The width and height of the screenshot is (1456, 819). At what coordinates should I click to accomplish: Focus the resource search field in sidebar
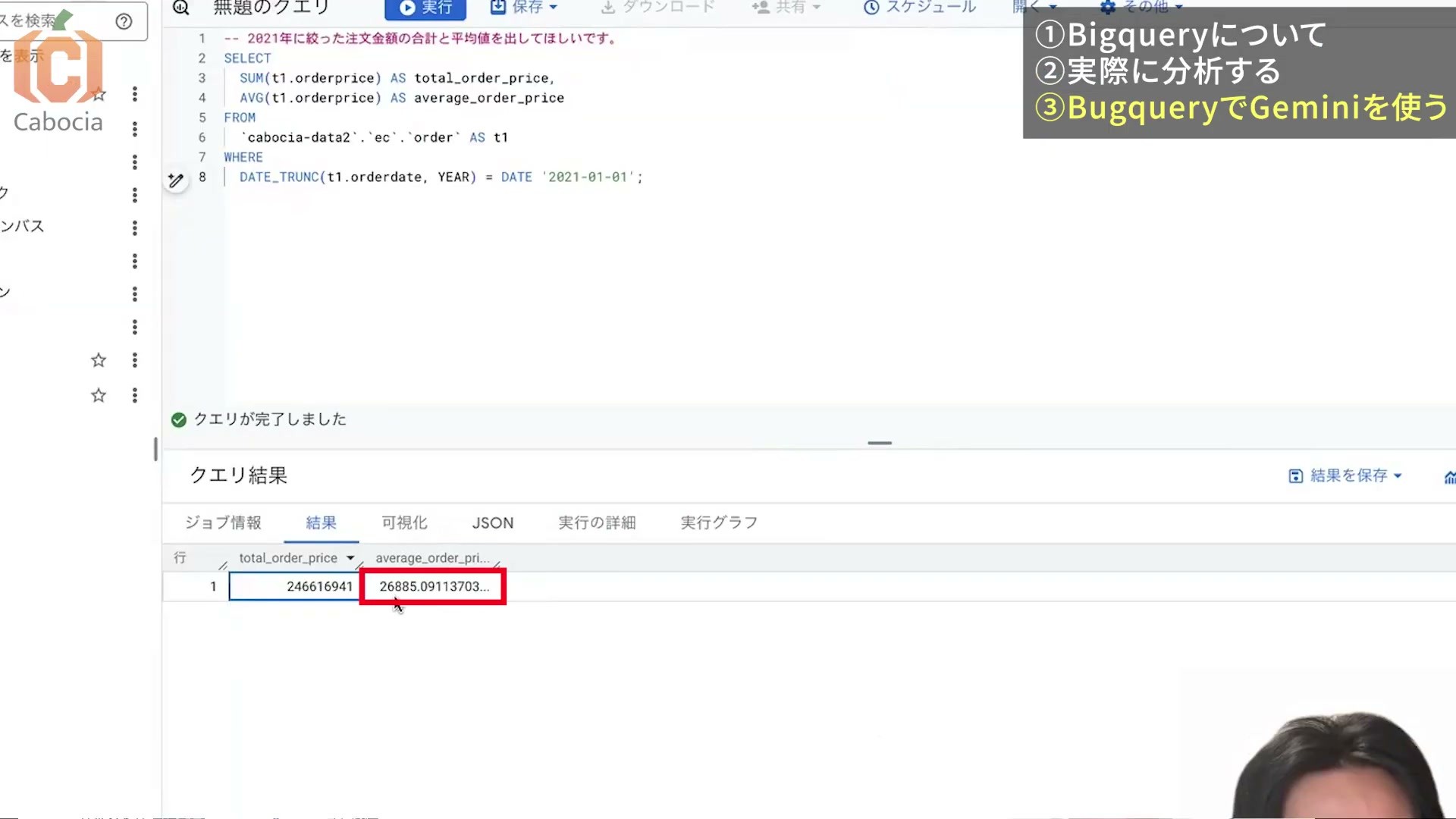pos(53,20)
